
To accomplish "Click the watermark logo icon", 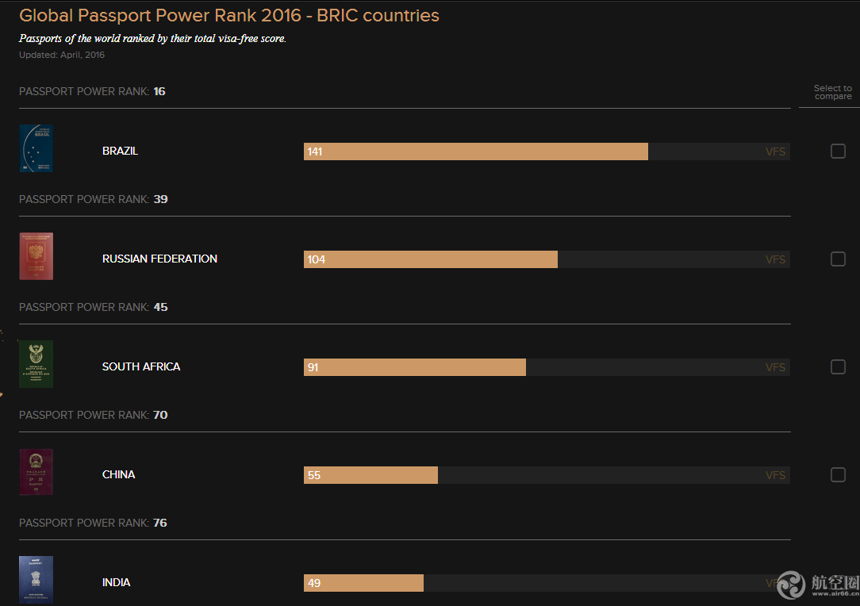I will [x=791, y=585].
